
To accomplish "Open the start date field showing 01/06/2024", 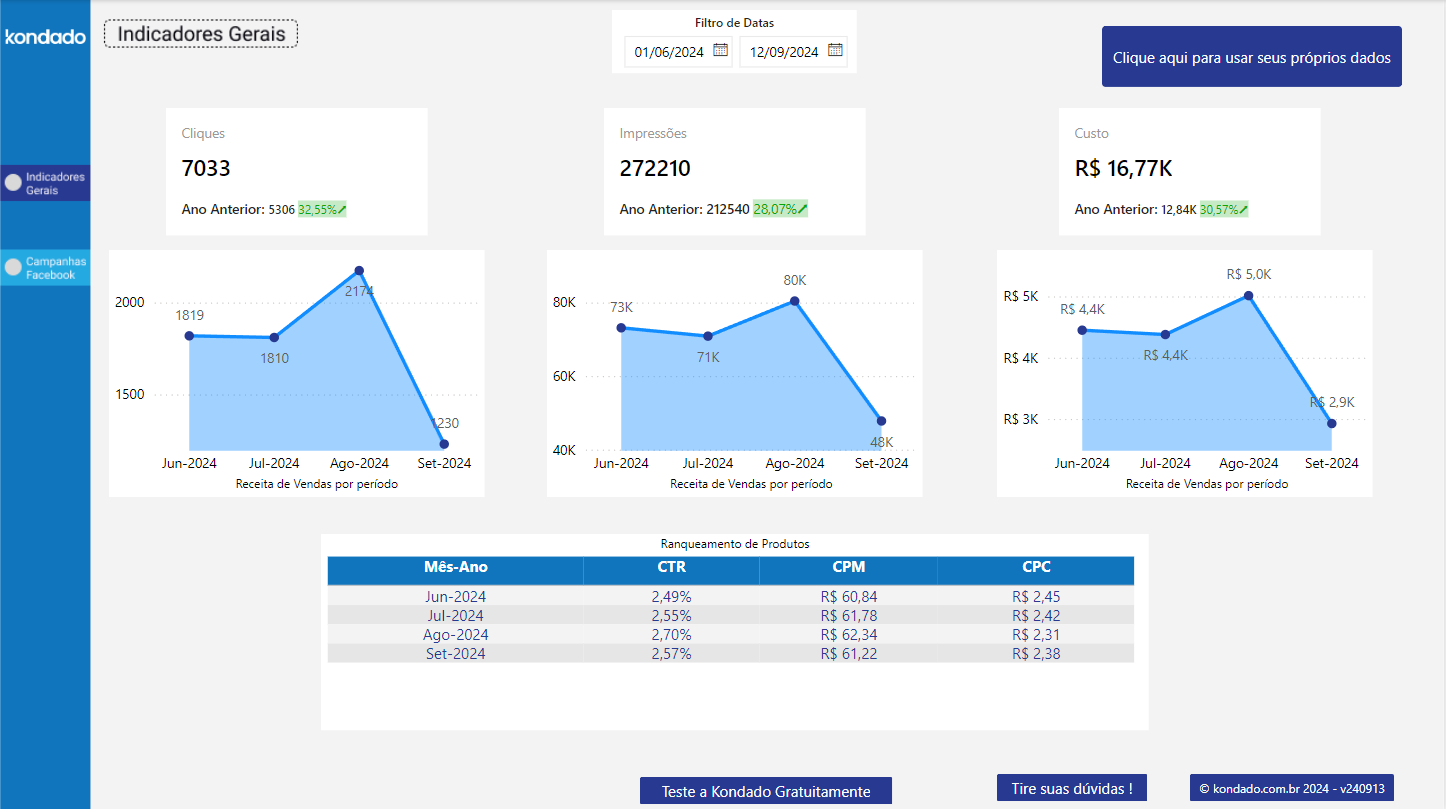I will point(668,51).
